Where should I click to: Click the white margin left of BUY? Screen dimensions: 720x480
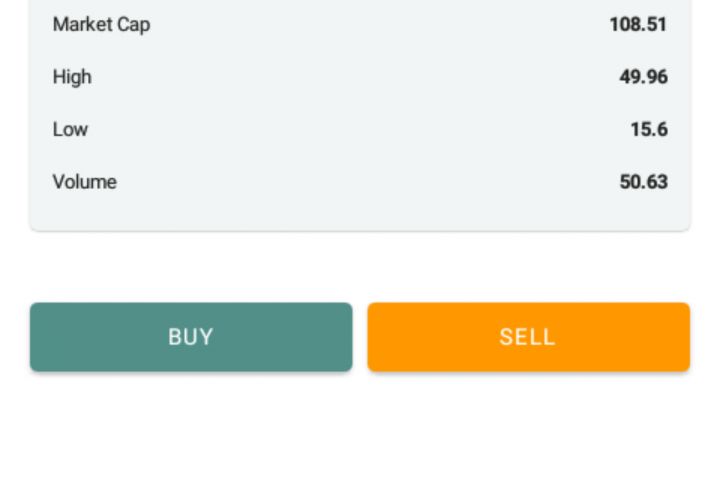tap(14, 337)
